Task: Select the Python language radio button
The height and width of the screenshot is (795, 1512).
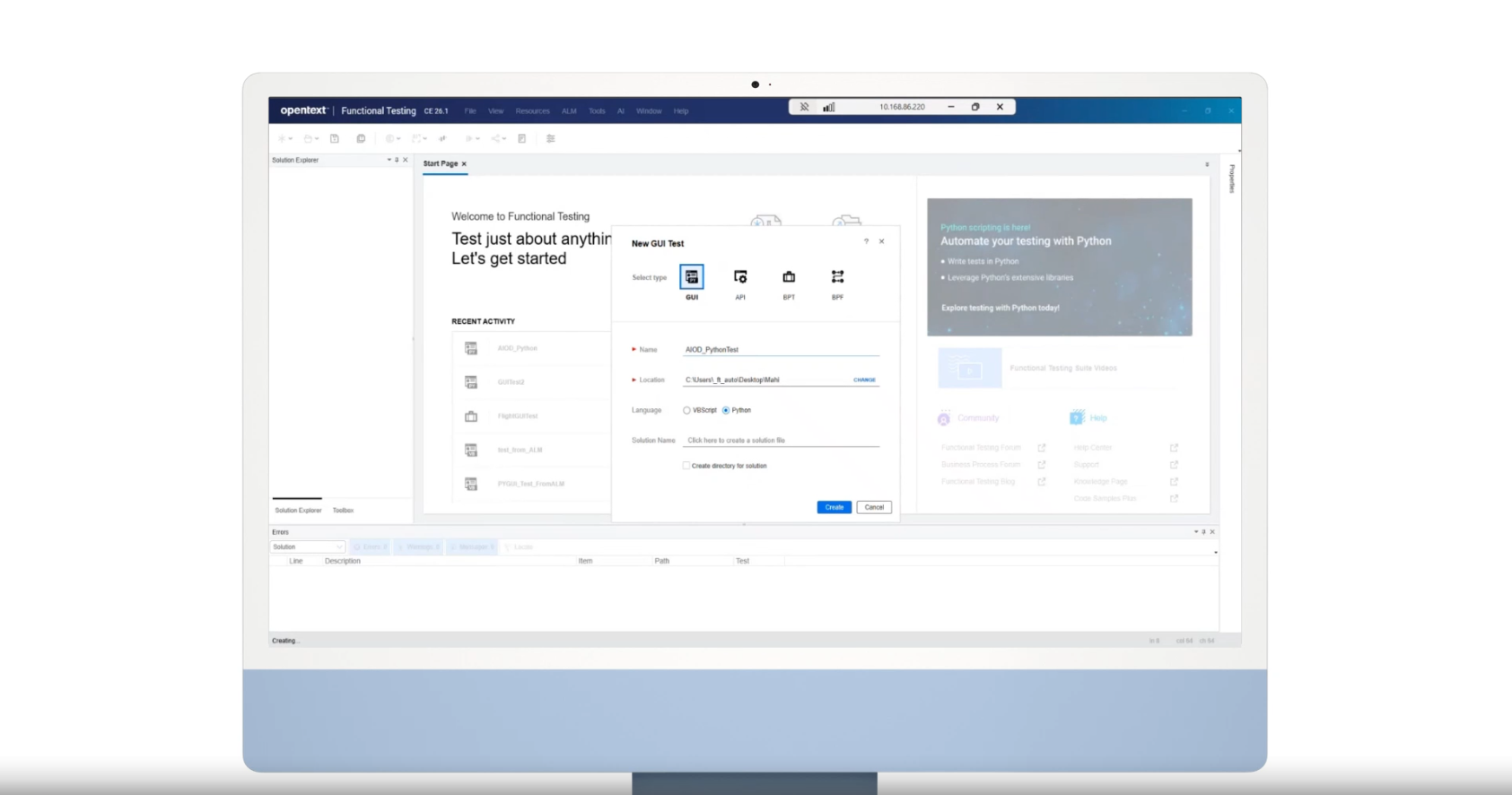Action: (x=726, y=410)
